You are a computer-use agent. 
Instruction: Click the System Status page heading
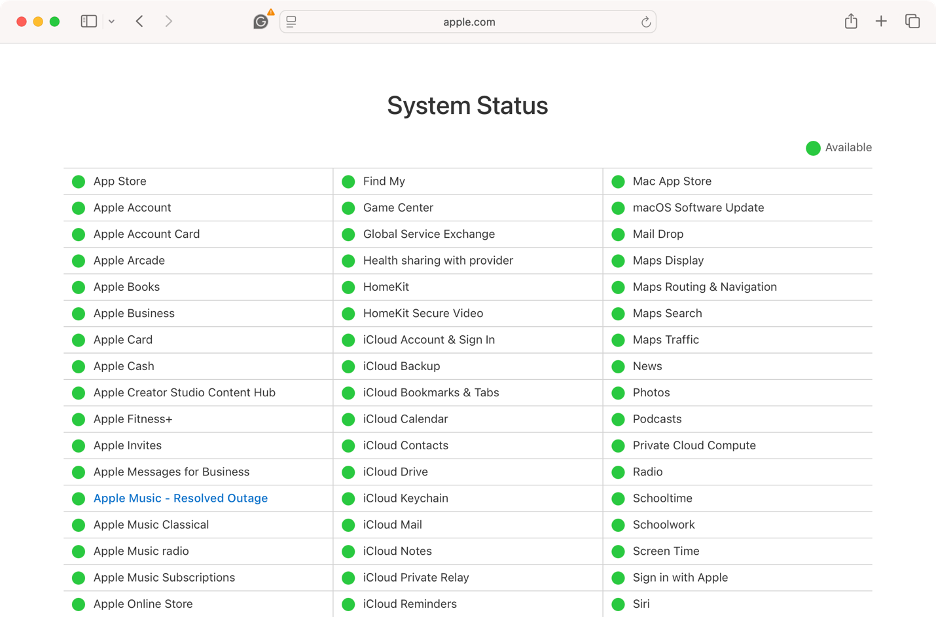(x=467, y=105)
